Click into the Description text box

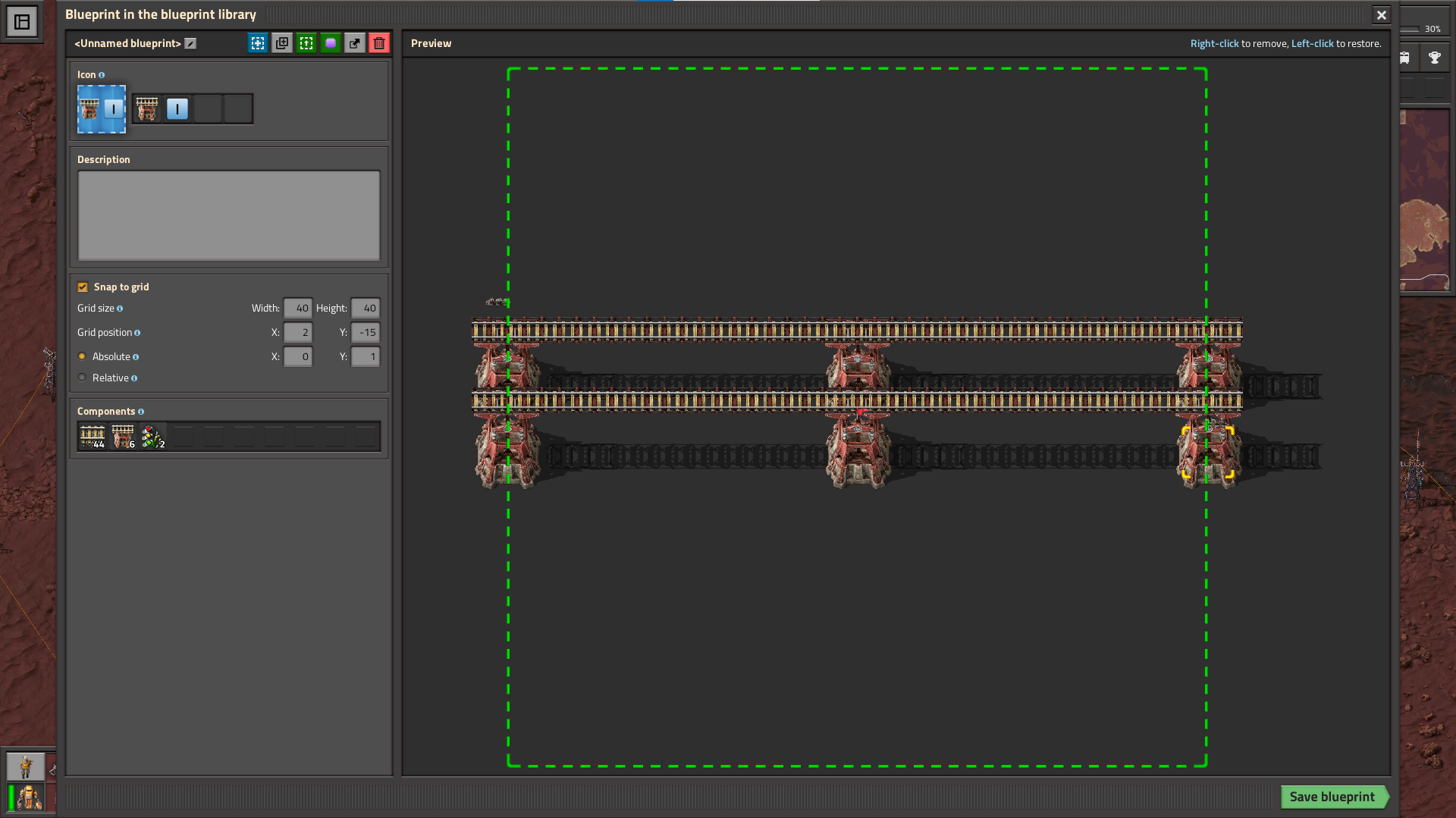click(228, 216)
